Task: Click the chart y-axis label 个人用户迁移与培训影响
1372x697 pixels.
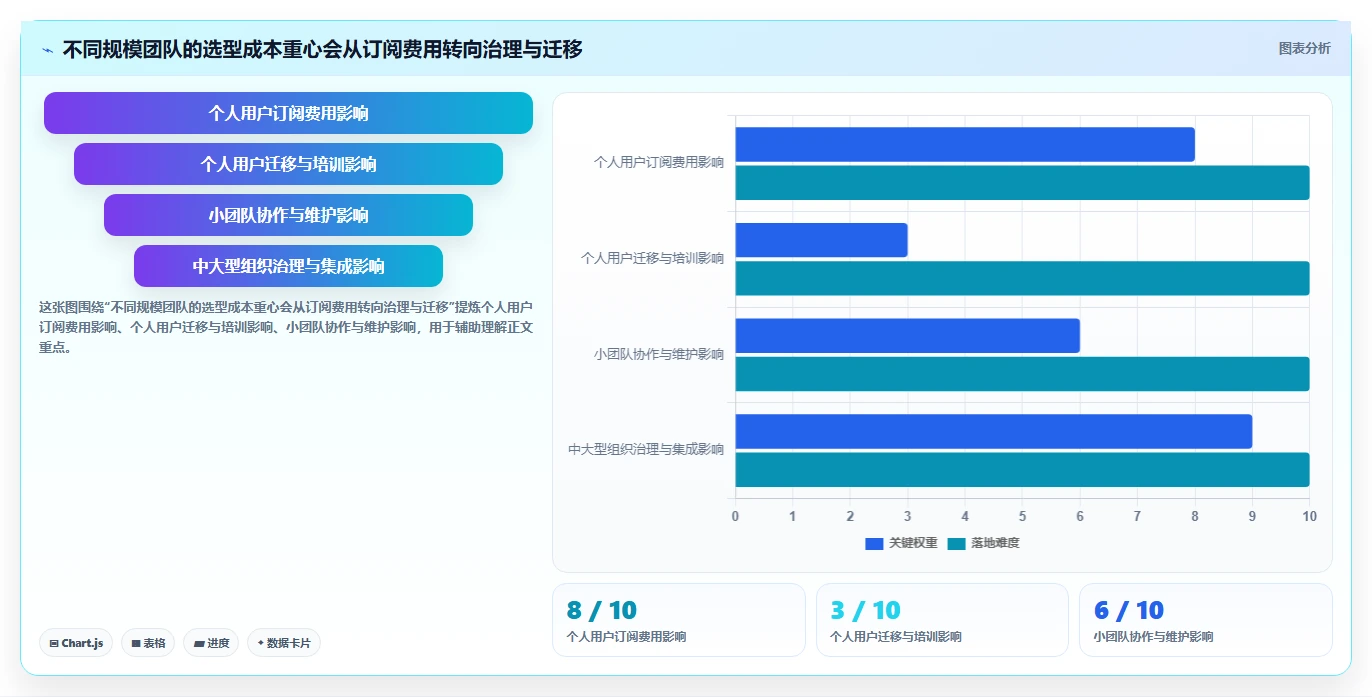Action: tap(652, 258)
